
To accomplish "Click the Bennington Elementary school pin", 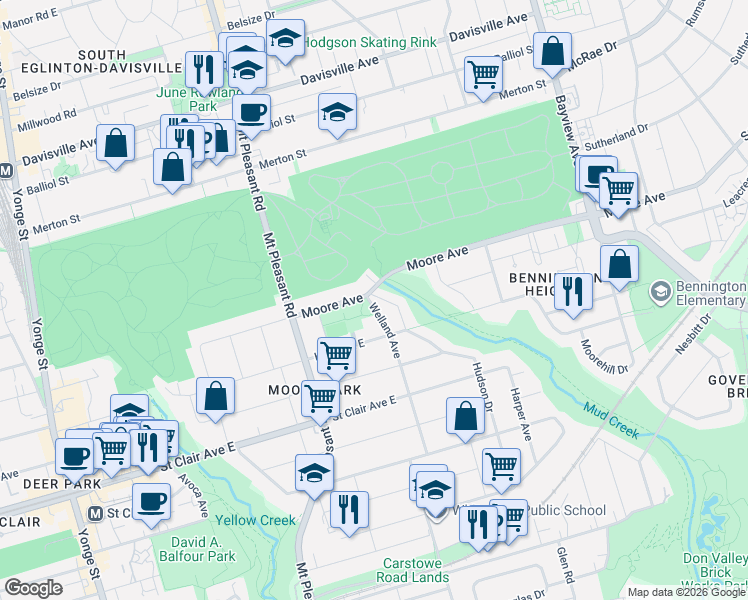I will [x=661, y=292].
